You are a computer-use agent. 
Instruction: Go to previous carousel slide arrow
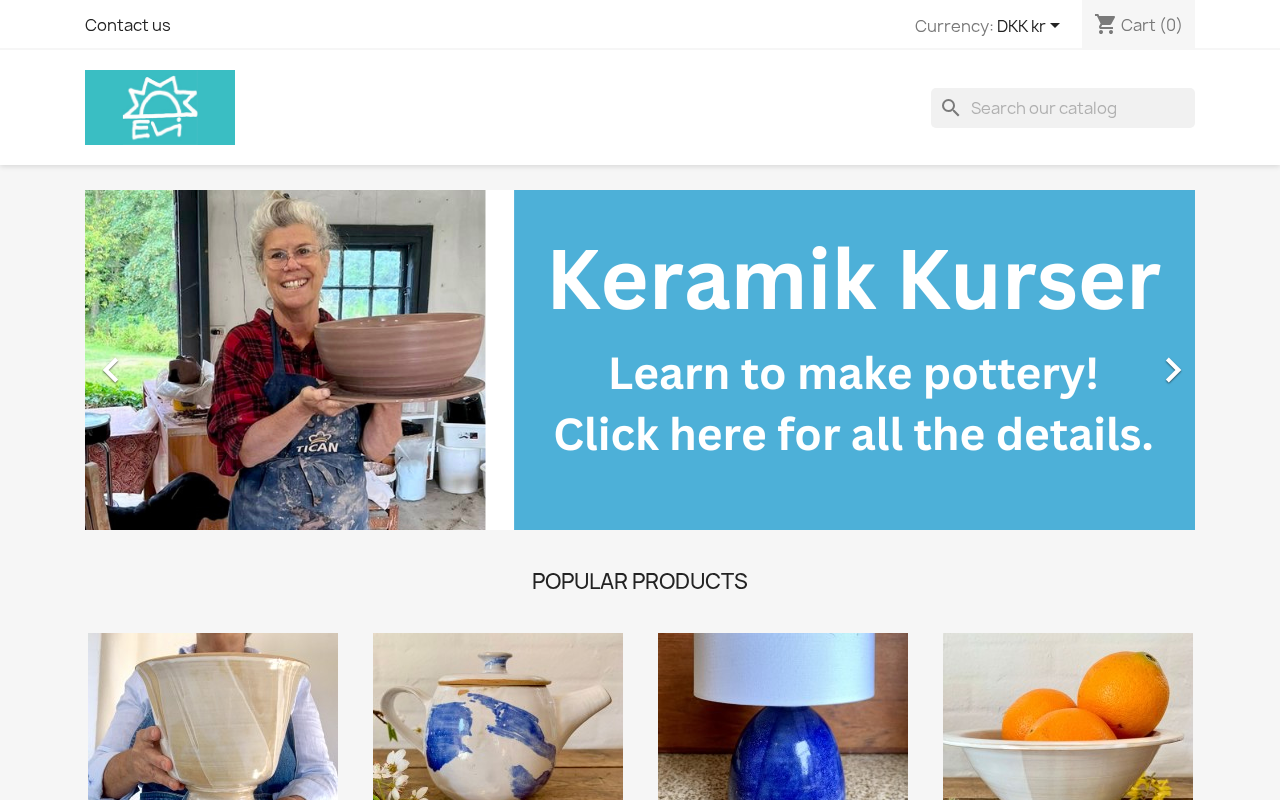(x=109, y=371)
